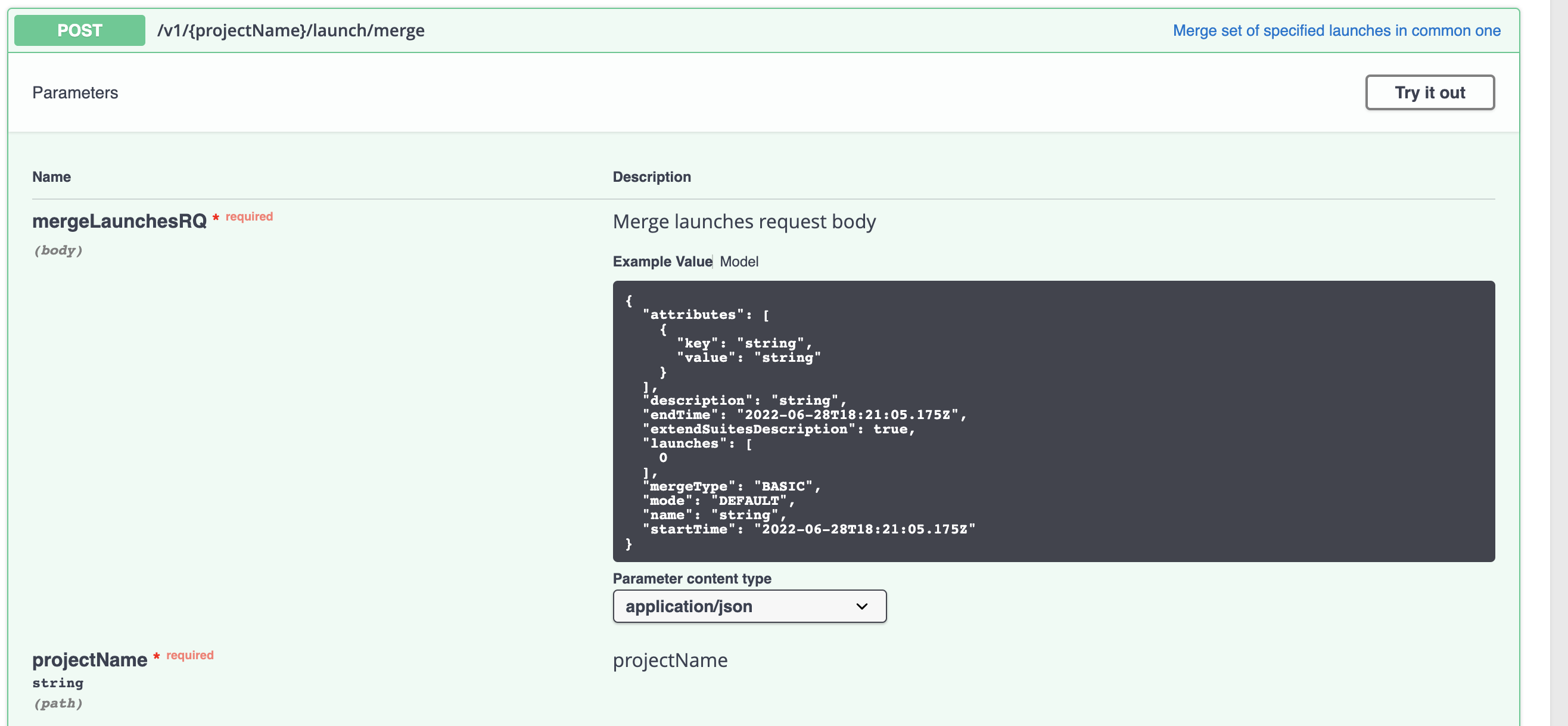The width and height of the screenshot is (1568, 726).
Task: Click the Description column header
Action: coord(651,176)
